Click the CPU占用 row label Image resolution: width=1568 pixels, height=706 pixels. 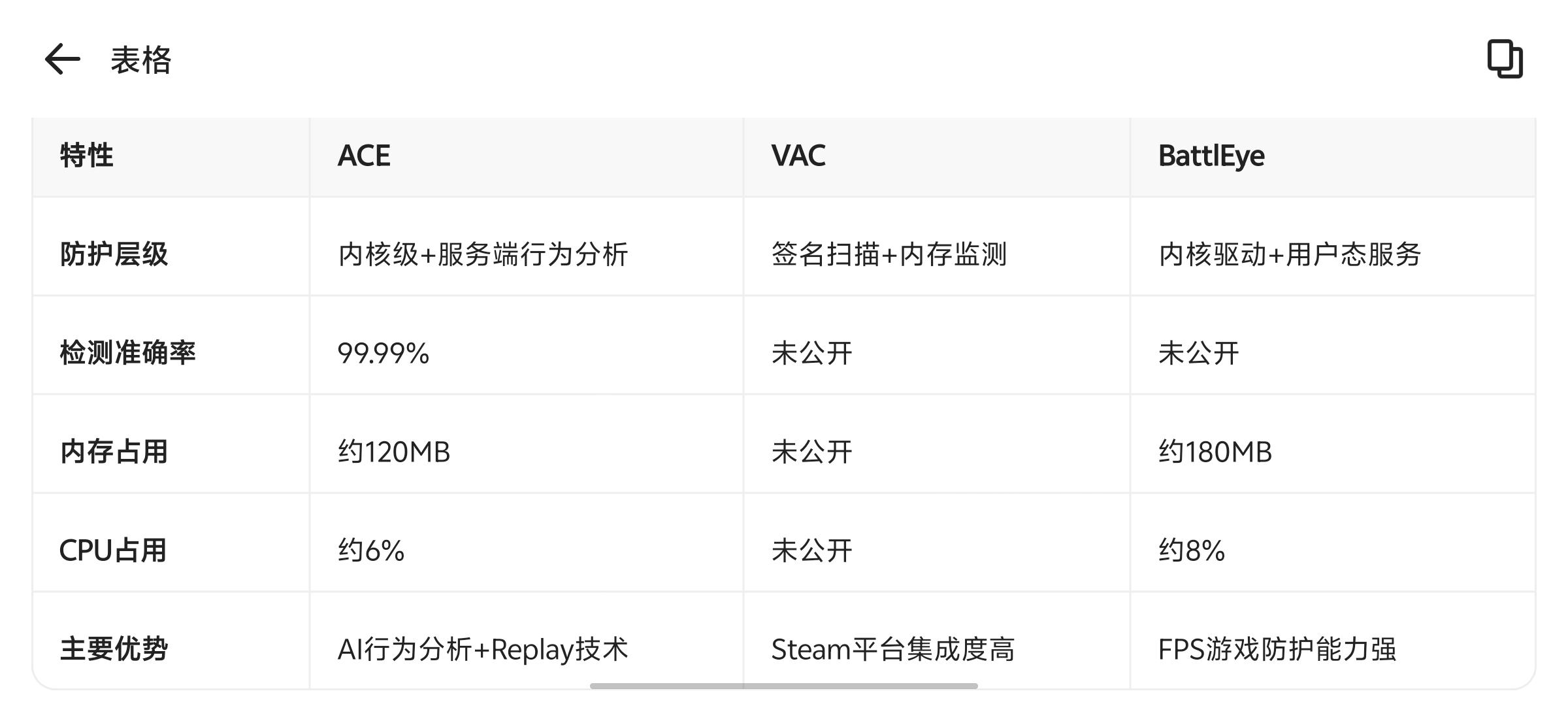click(112, 550)
